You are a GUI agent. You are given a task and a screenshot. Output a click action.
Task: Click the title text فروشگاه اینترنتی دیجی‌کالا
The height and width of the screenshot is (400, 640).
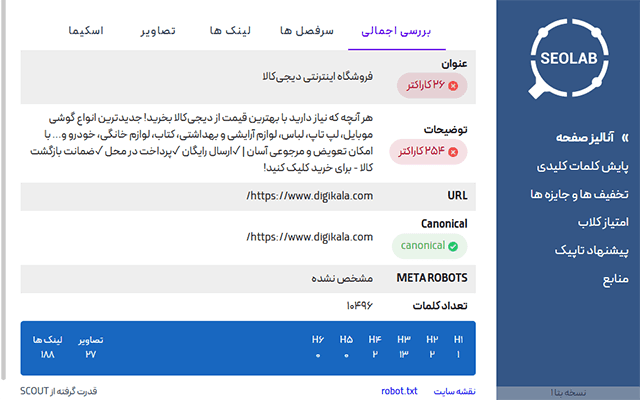tap(318, 76)
